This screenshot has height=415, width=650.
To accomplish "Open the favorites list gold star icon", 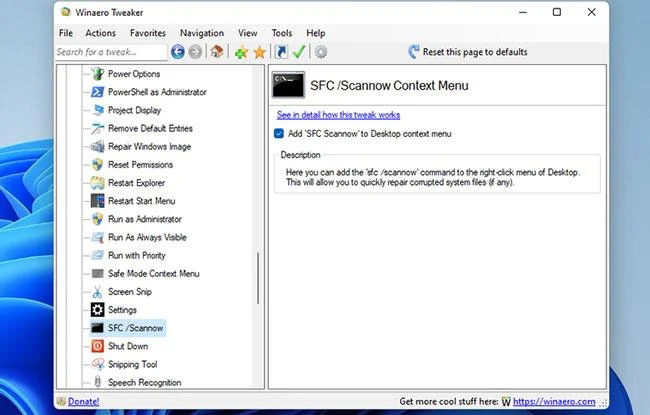I will (x=260, y=52).
